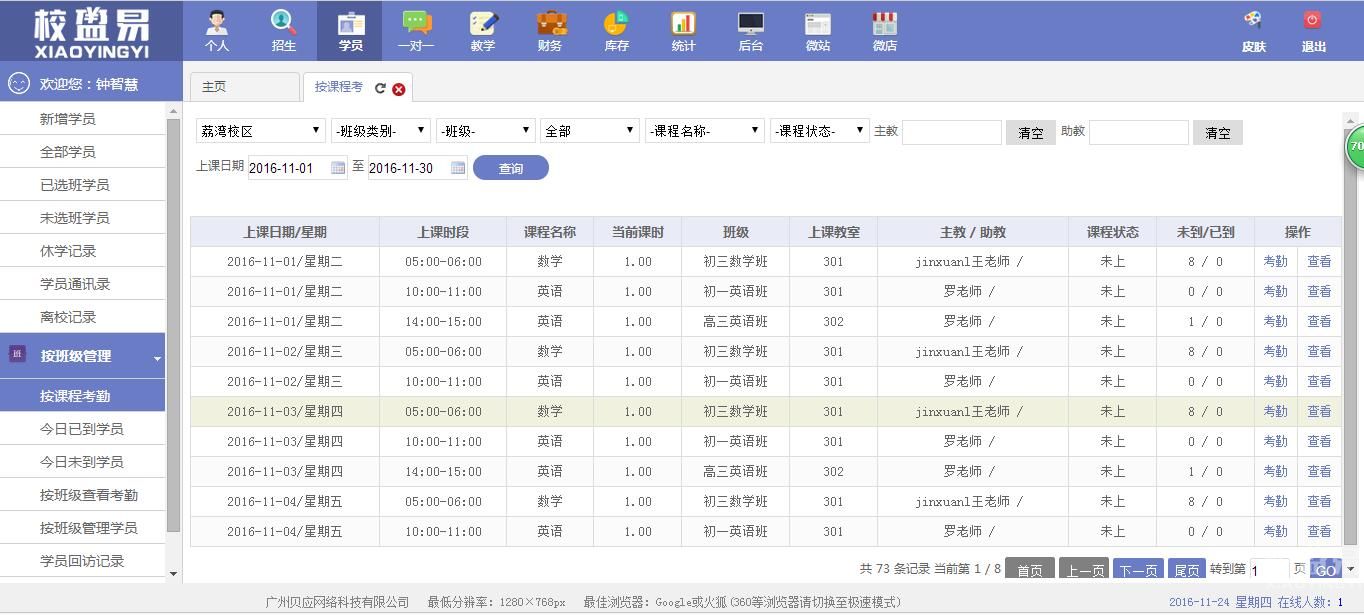1364x615 pixels.
Task: Go to 首页 first page
Action: click(1030, 570)
